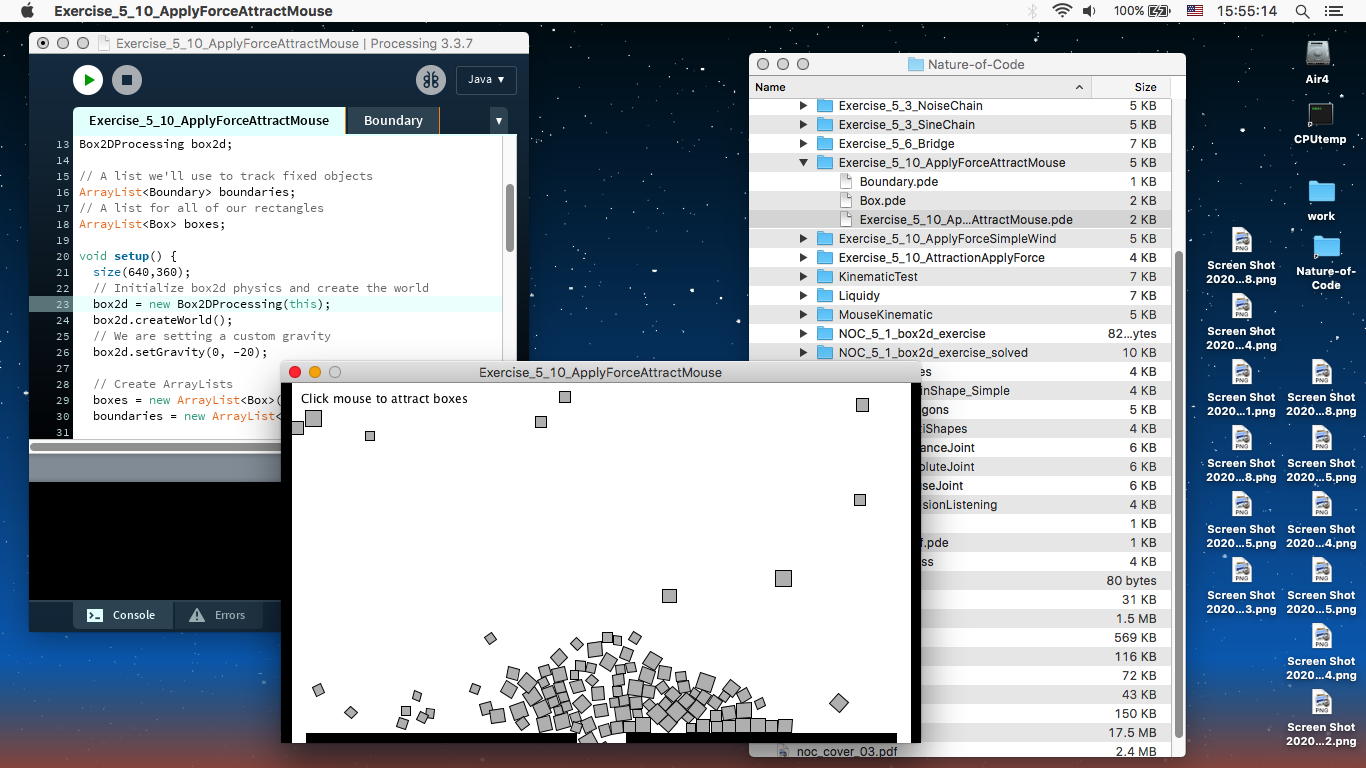Select the KinematicTest folder row
The image size is (1366, 768).
coord(958,277)
